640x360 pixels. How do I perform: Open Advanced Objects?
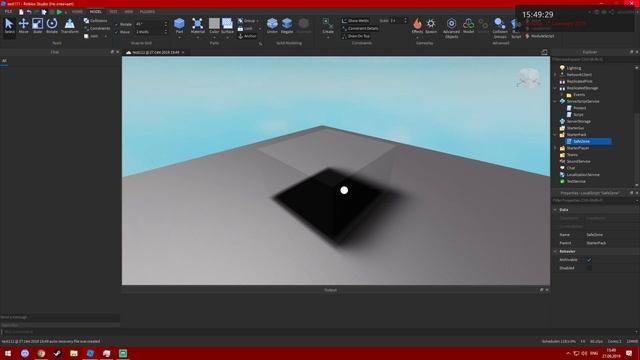(x=451, y=28)
